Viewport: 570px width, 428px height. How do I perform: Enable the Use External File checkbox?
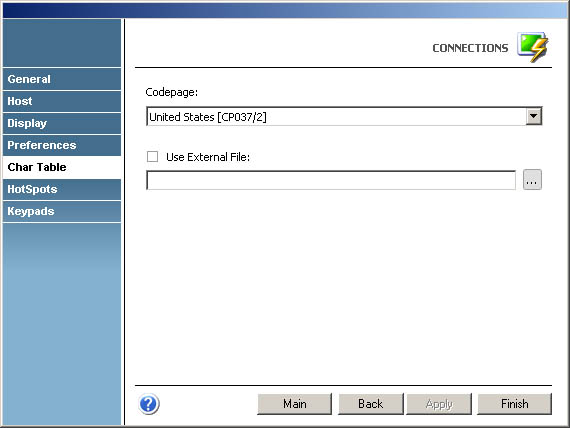click(x=152, y=157)
